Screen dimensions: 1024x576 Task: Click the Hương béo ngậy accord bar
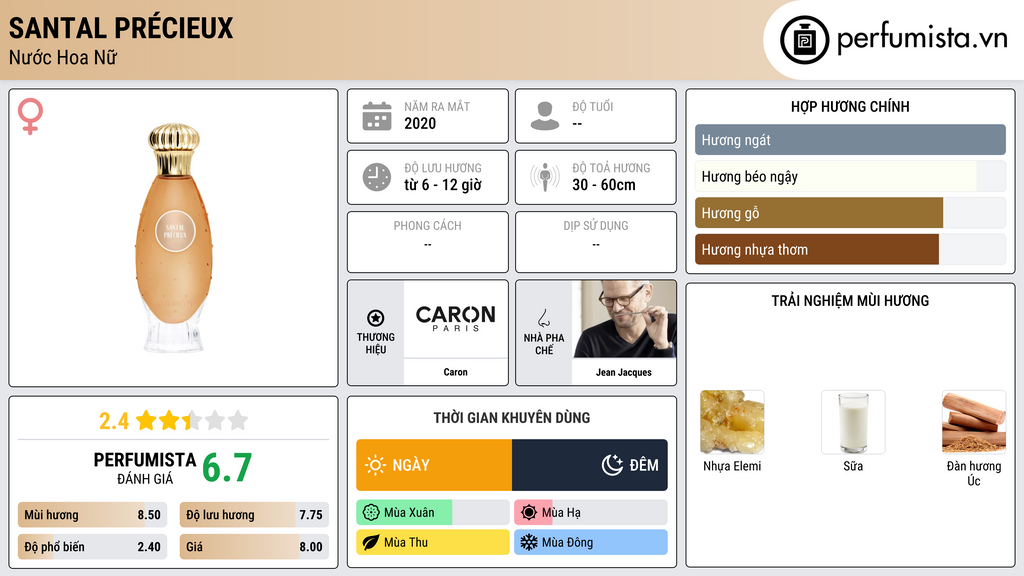pos(850,176)
